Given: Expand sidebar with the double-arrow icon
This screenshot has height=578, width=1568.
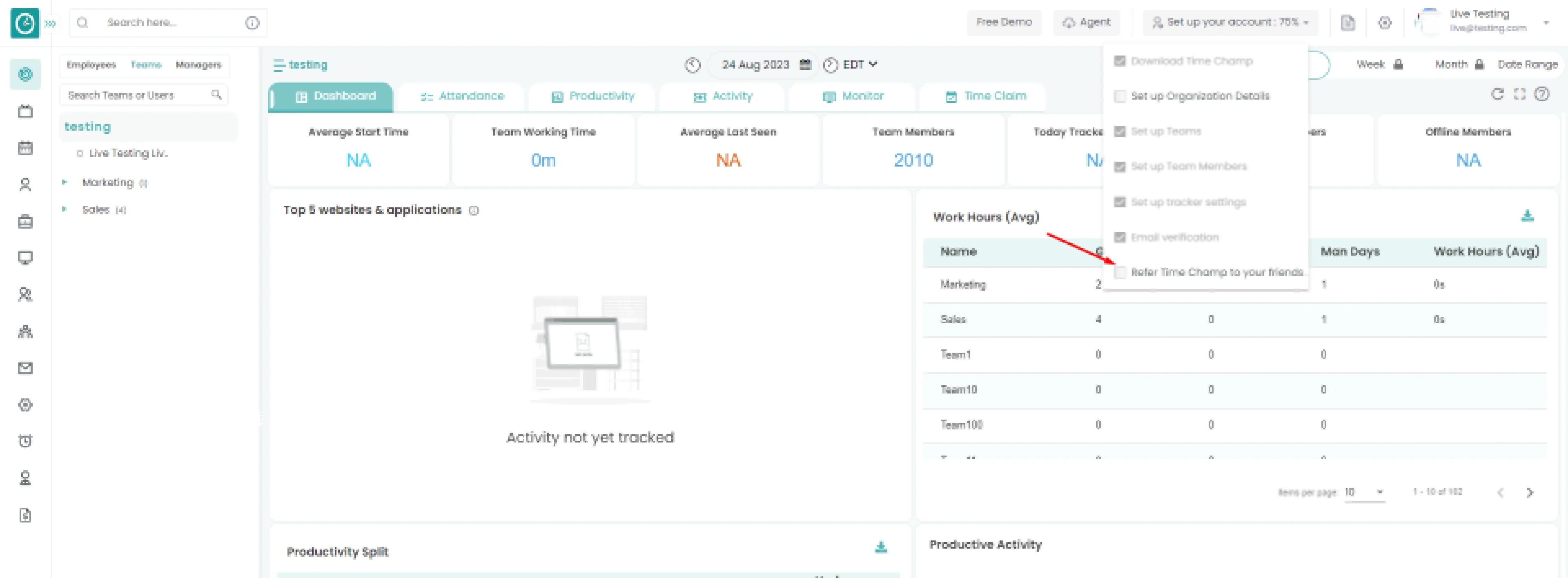Looking at the screenshot, I should 51,23.
